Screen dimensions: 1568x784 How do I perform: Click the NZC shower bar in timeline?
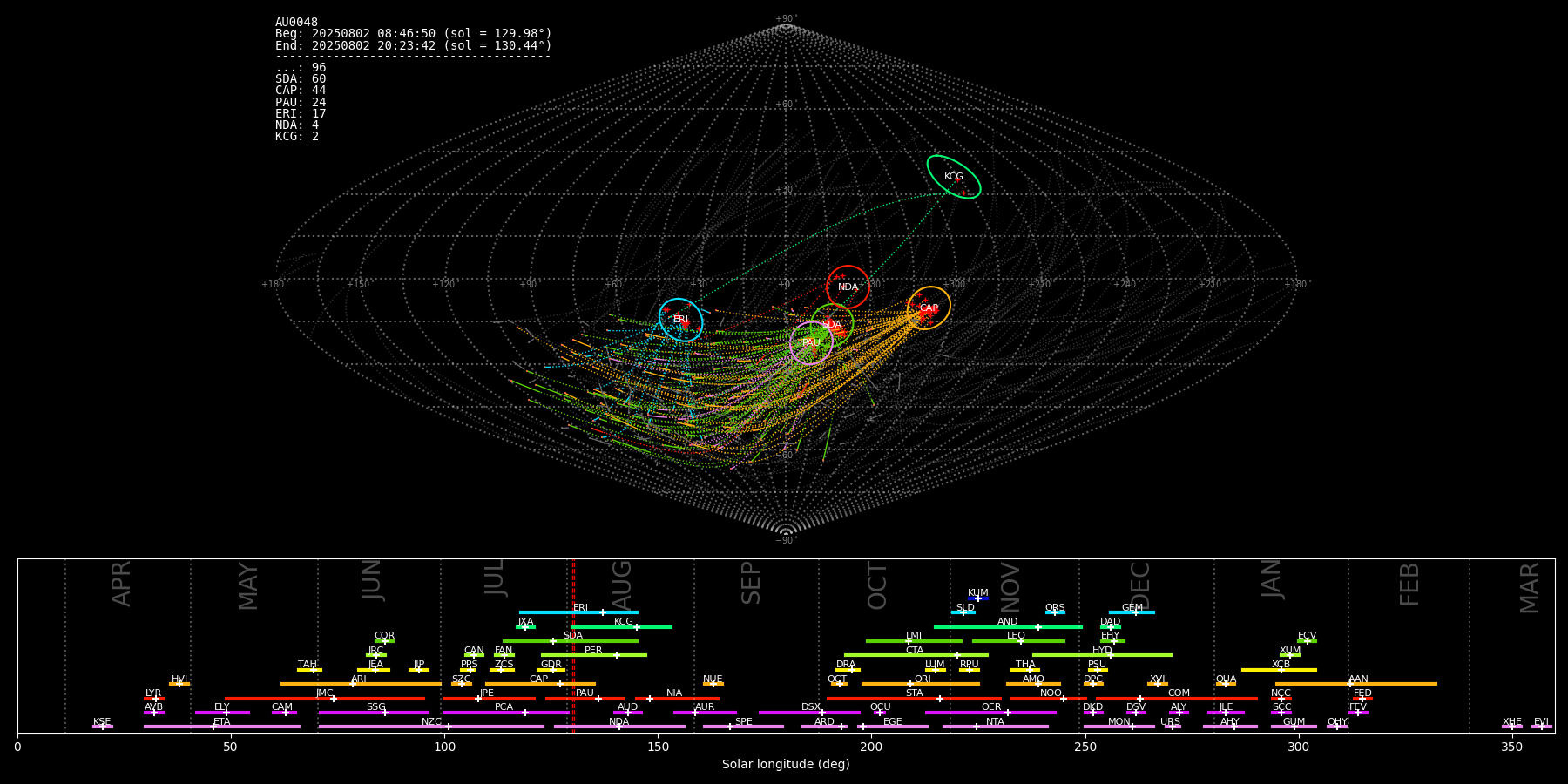coord(431,727)
